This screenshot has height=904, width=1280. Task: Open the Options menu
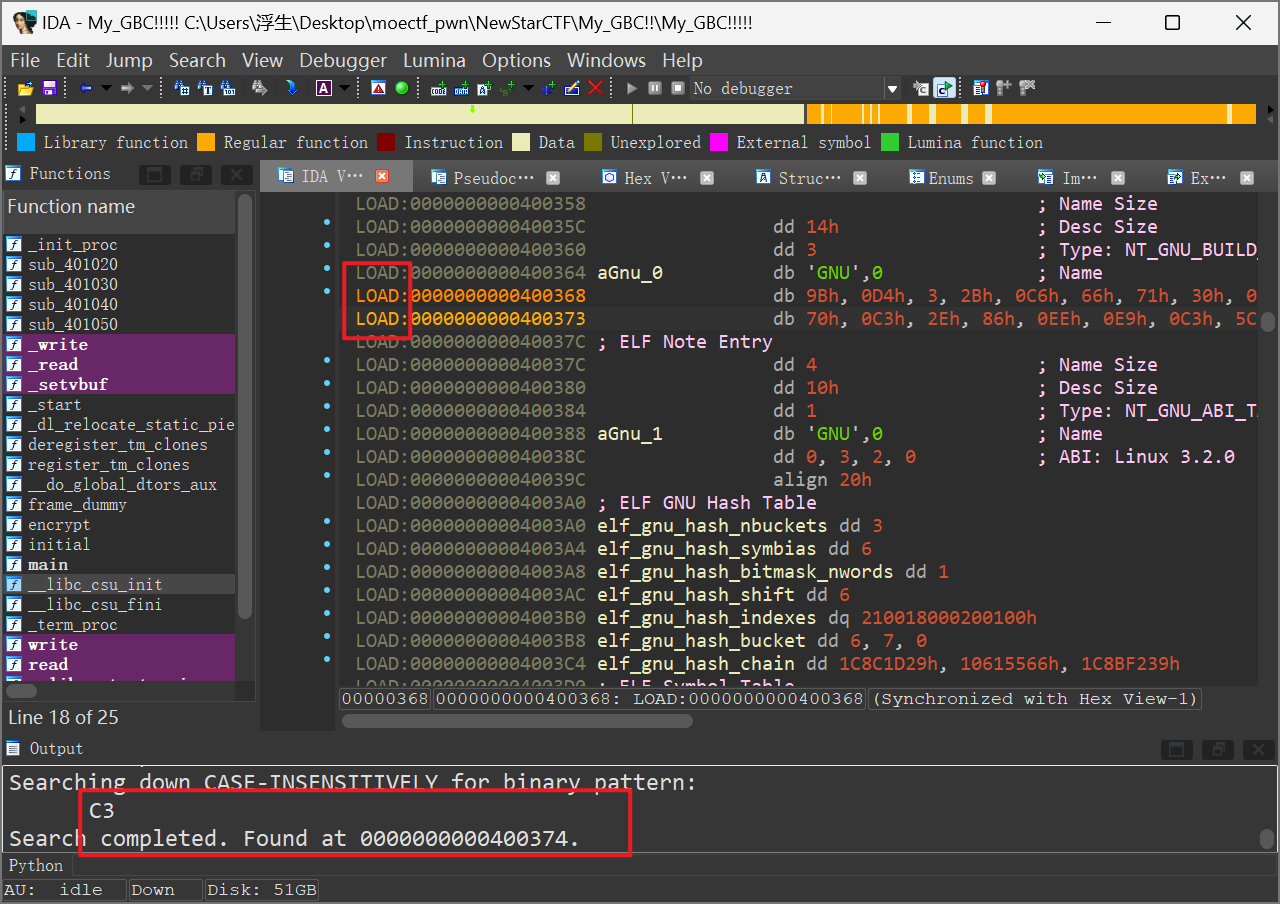516,60
